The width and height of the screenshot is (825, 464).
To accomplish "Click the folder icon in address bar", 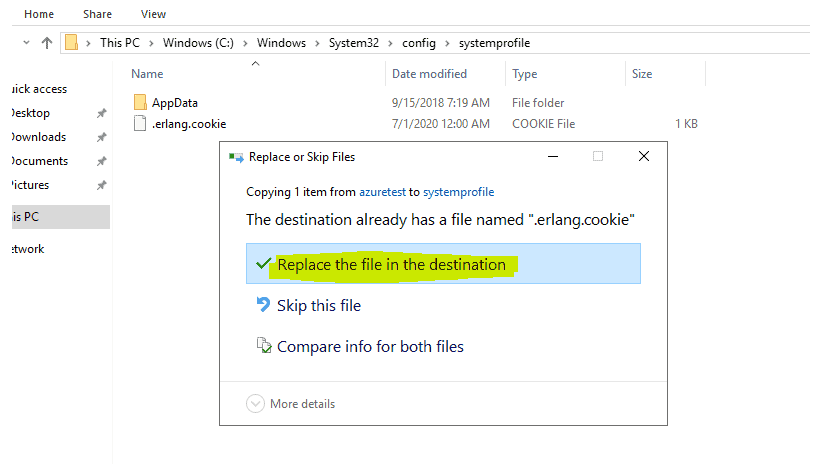I will coord(72,43).
